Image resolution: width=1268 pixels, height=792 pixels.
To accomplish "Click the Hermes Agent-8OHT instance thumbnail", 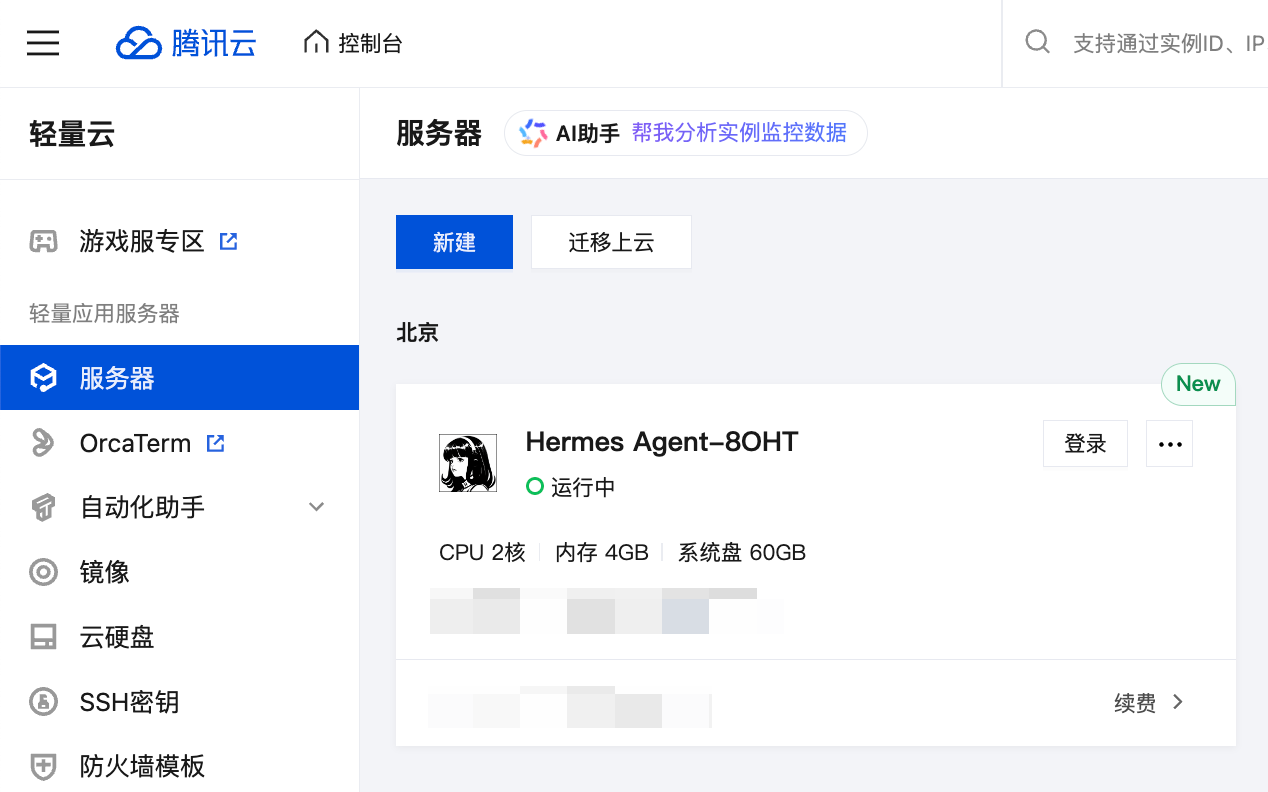I will (x=467, y=462).
